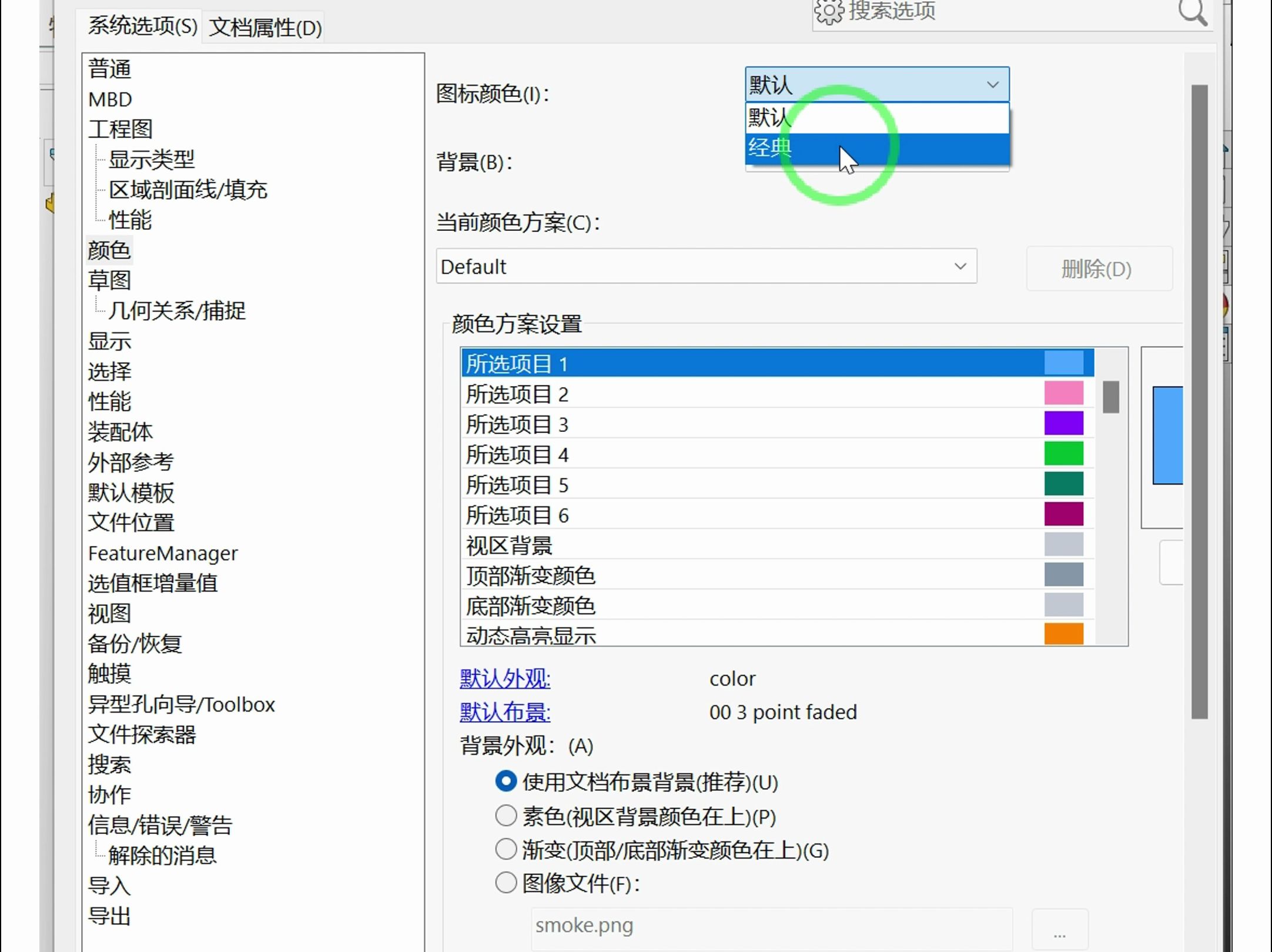The height and width of the screenshot is (952, 1272).
Task: Select 触摸 in the options tree
Action: 109,673
